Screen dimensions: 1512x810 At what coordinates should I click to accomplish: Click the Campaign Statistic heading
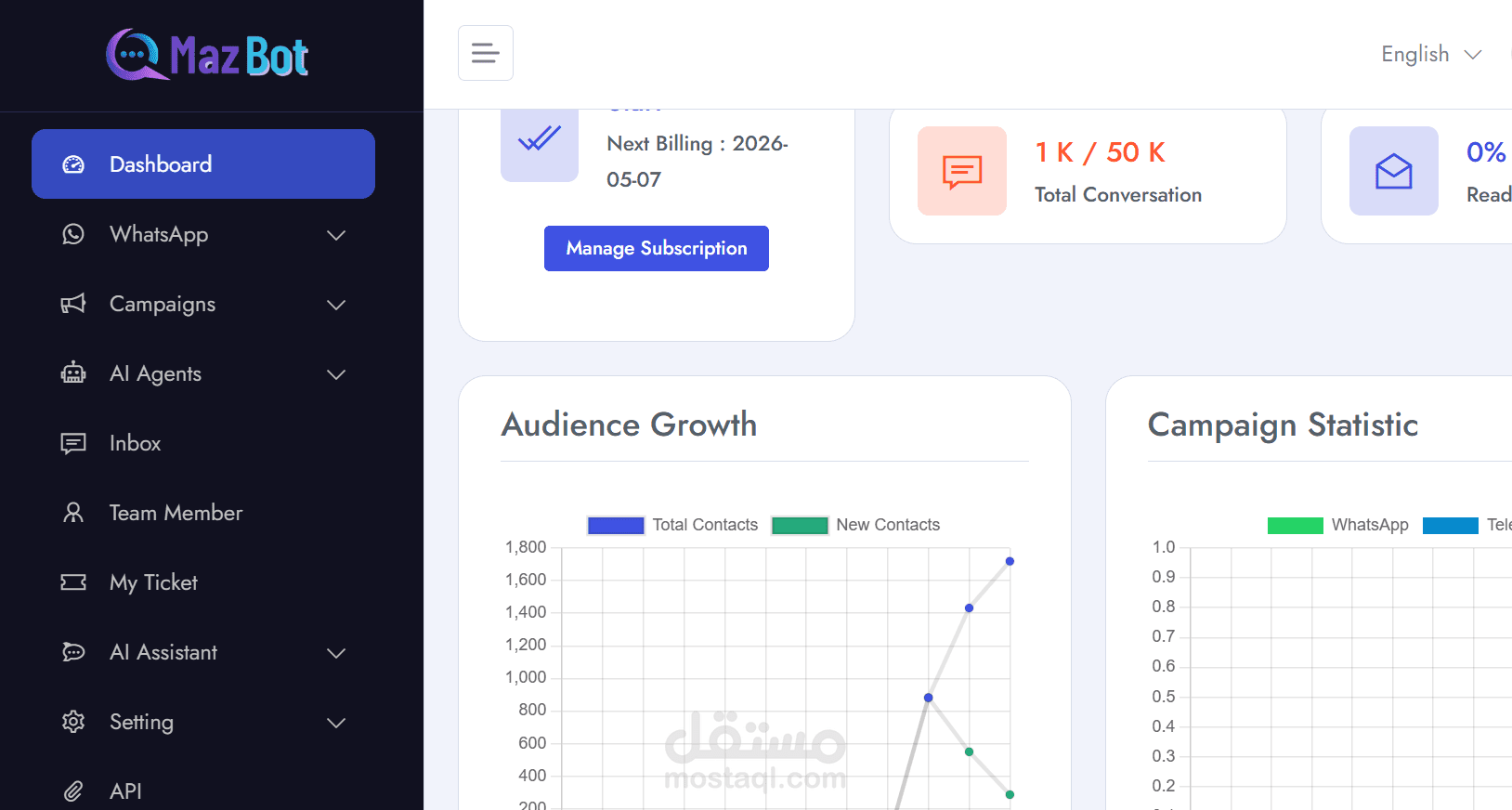(x=1284, y=425)
